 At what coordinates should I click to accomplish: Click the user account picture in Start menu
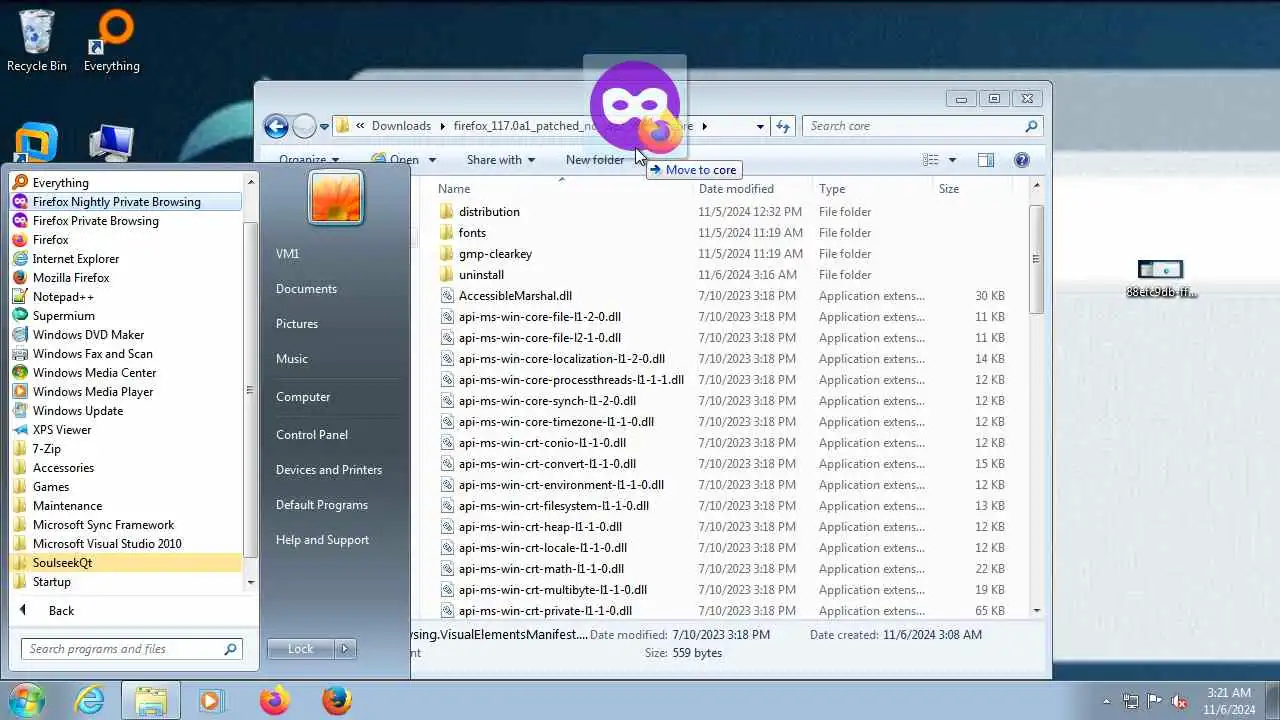(336, 196)
